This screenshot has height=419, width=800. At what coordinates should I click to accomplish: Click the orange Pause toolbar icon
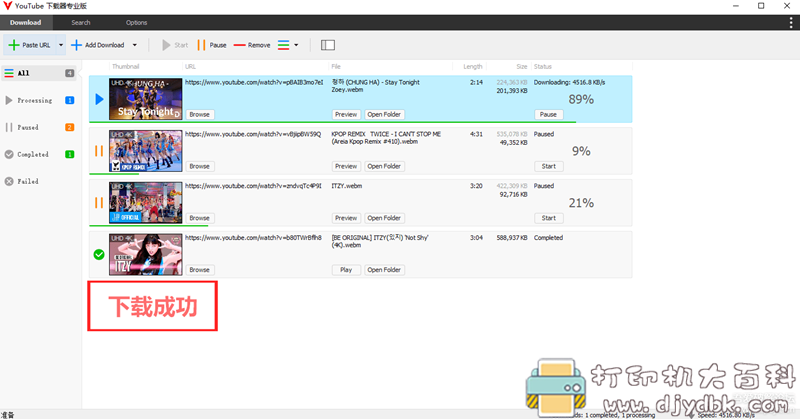[201, 45]
